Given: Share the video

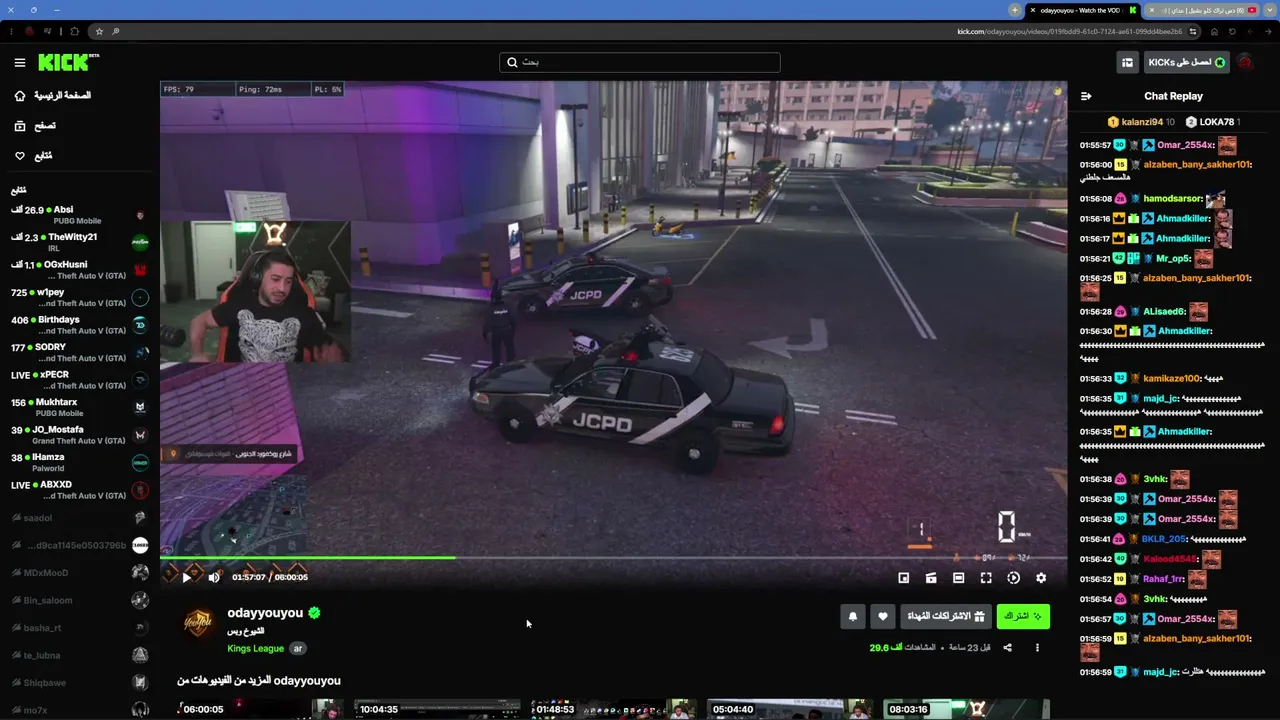Looking at the screenshot, I should (1007, 648).
